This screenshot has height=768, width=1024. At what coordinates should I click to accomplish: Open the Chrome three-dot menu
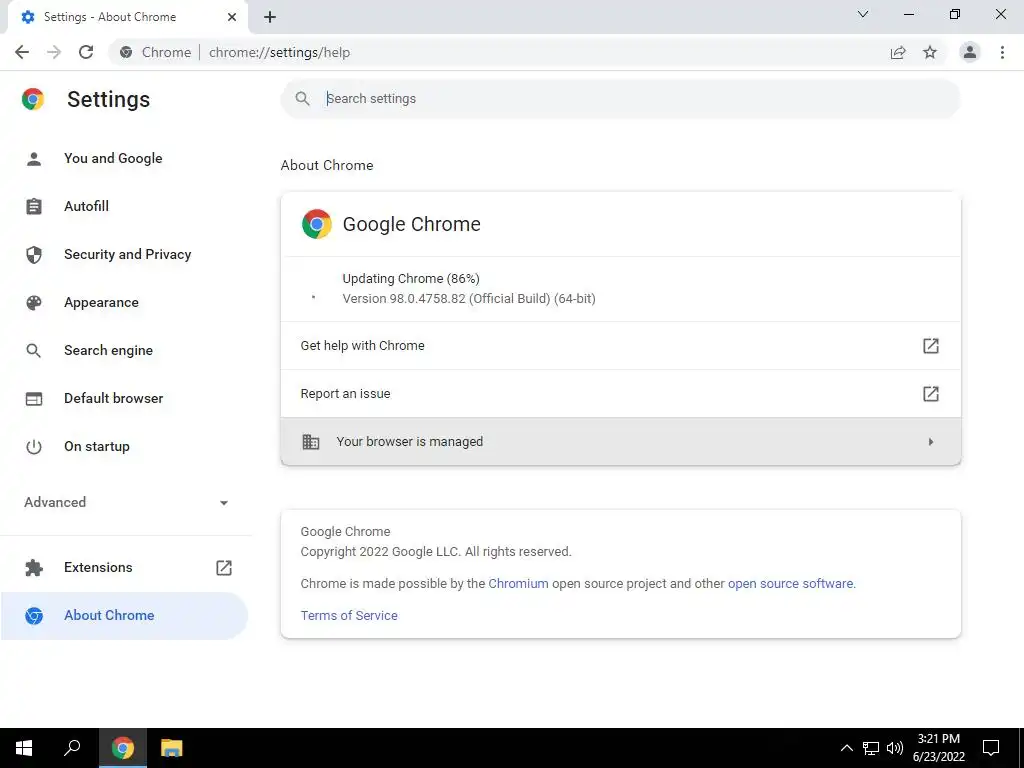tap(1002, 52)
